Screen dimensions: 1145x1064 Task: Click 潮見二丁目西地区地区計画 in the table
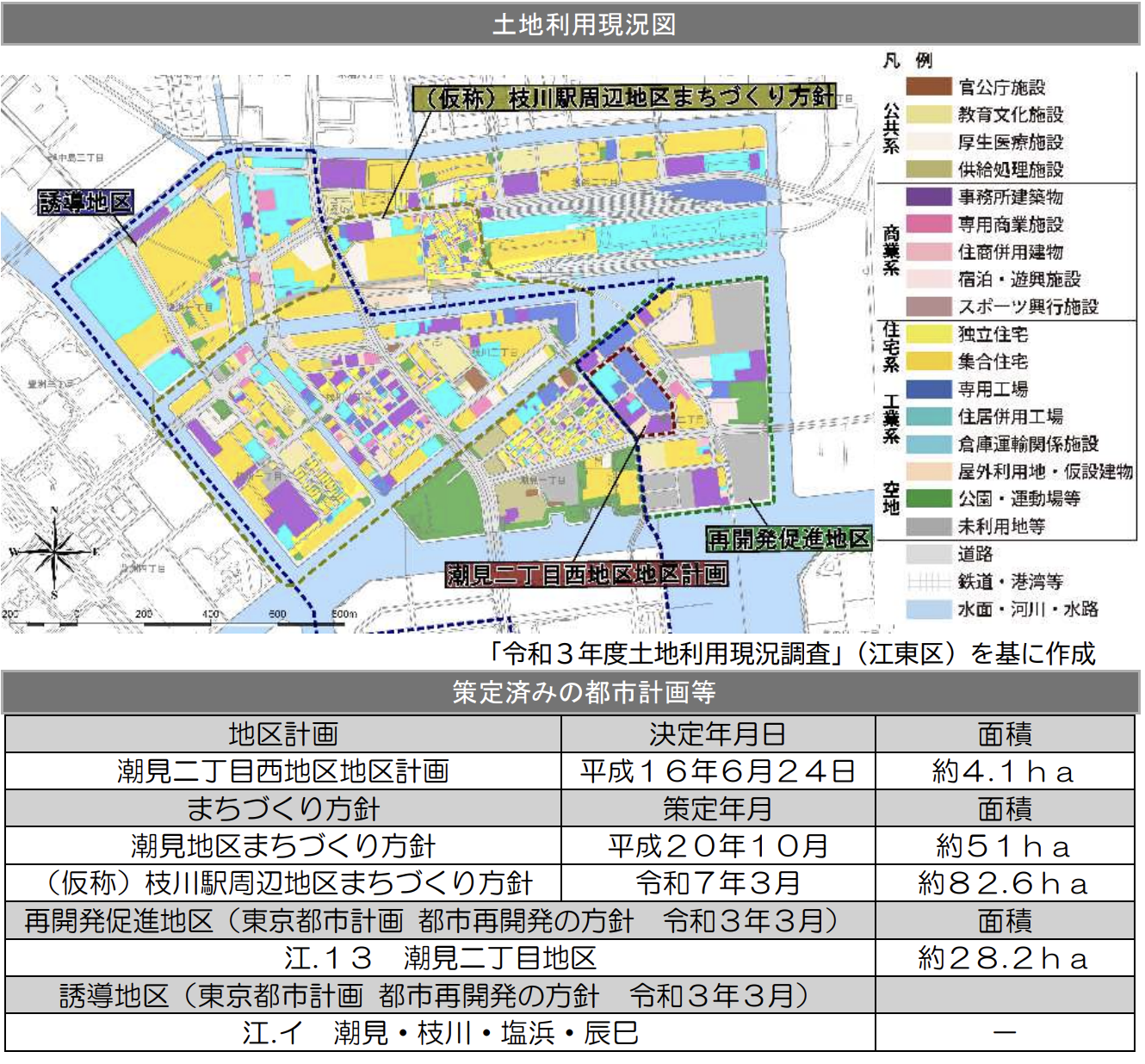pos(283,771)
